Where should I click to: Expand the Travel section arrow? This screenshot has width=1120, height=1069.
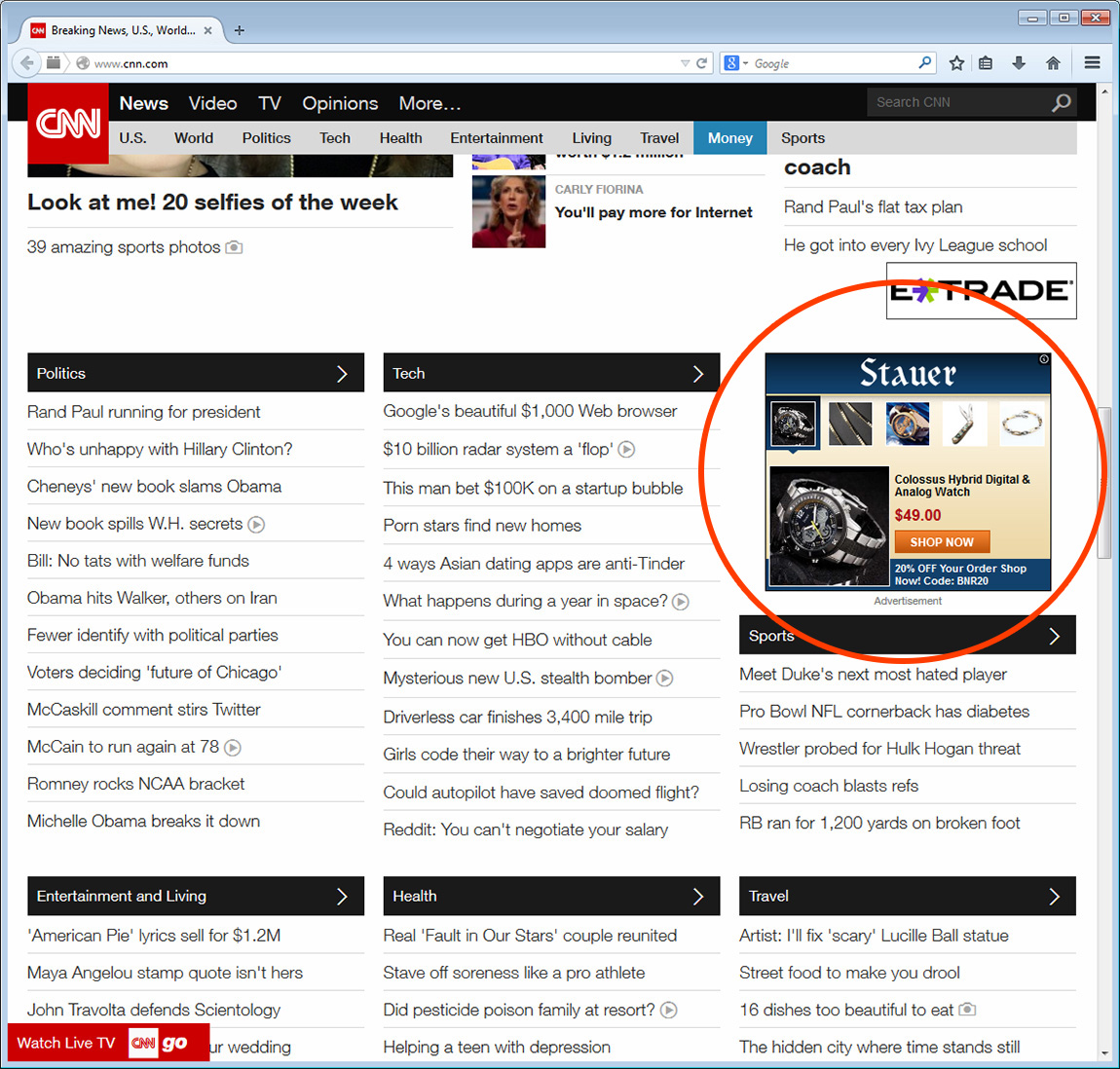click(x=1055, y=897)
